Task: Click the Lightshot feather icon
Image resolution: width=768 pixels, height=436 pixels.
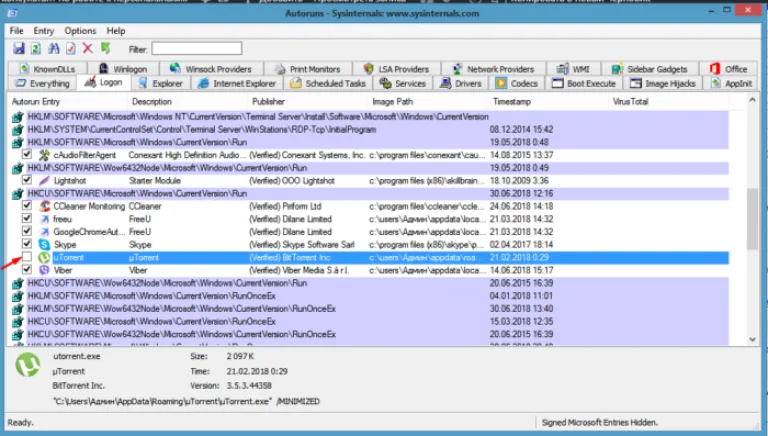Action: 45,181
